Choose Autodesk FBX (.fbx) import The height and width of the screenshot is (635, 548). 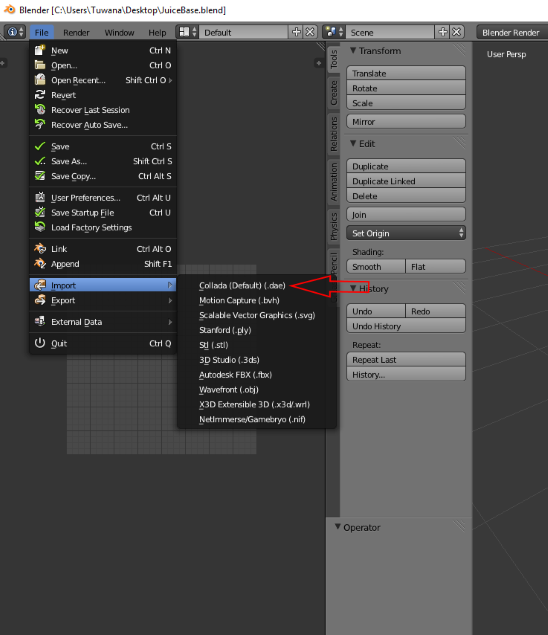(257, 375)
